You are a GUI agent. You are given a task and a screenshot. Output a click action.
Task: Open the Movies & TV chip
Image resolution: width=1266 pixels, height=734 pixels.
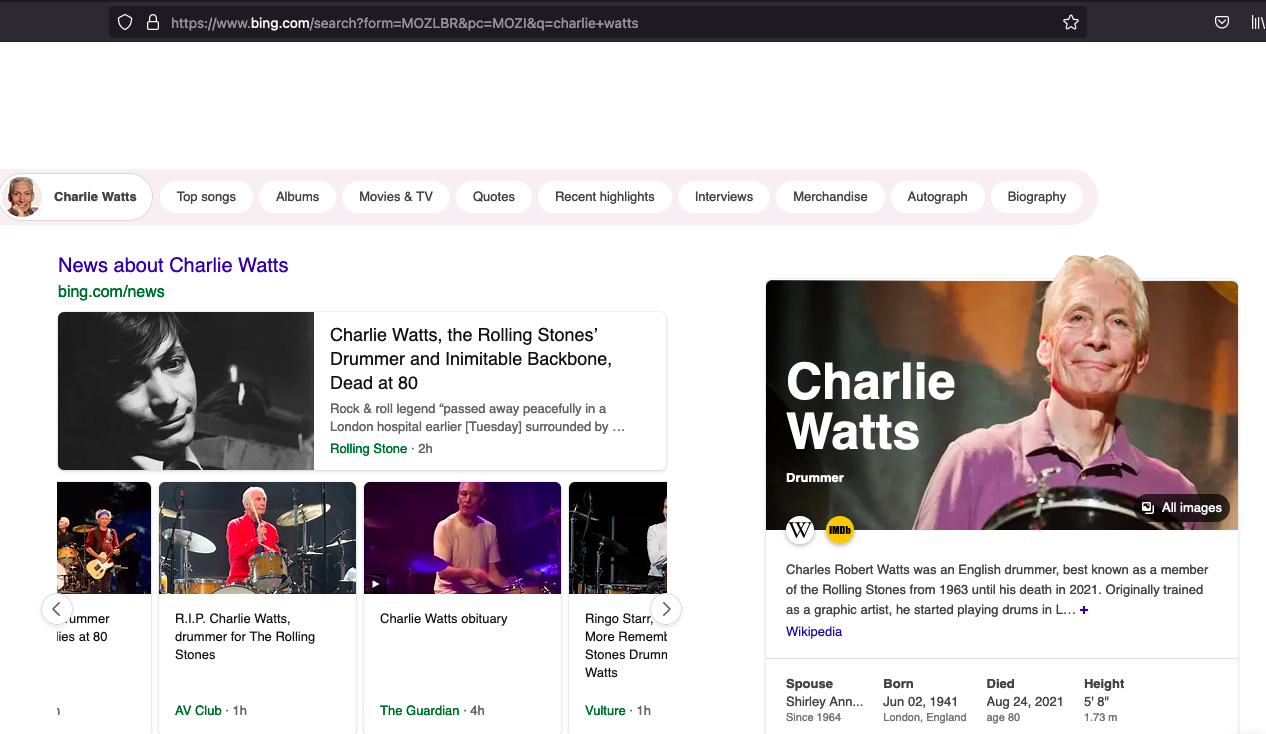(396, 197)
